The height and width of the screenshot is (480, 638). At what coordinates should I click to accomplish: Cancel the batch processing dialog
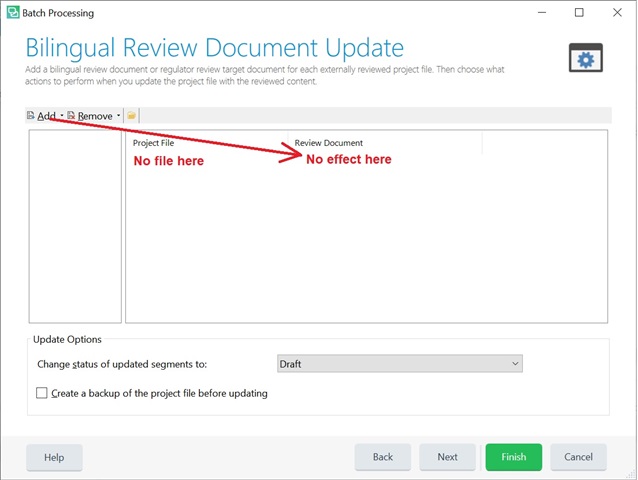578,457
